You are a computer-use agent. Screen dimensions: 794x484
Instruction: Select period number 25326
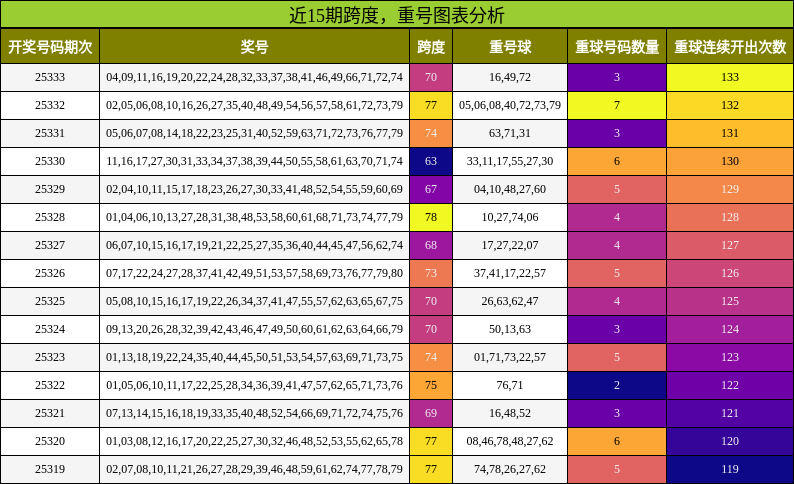(50, 273)
